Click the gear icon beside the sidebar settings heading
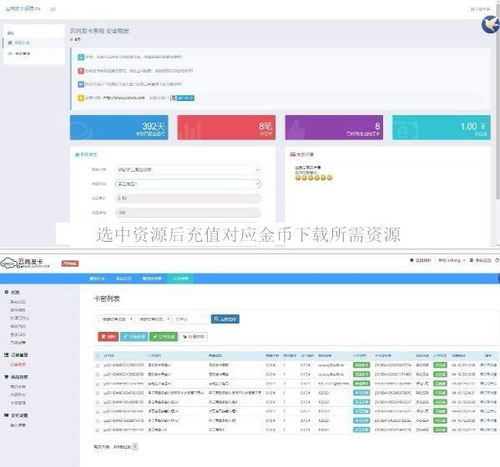The image size is (500, 467). 6,292
